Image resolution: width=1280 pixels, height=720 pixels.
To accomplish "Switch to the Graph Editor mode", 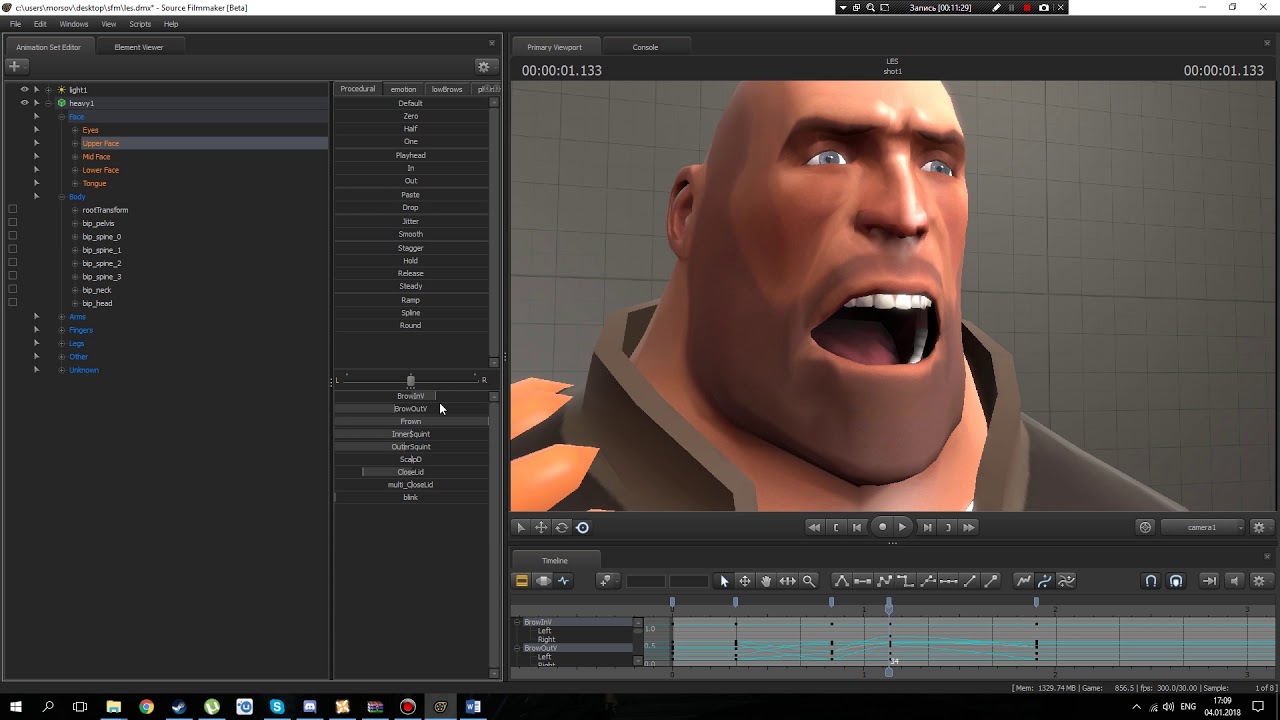I will coord(564,581).
